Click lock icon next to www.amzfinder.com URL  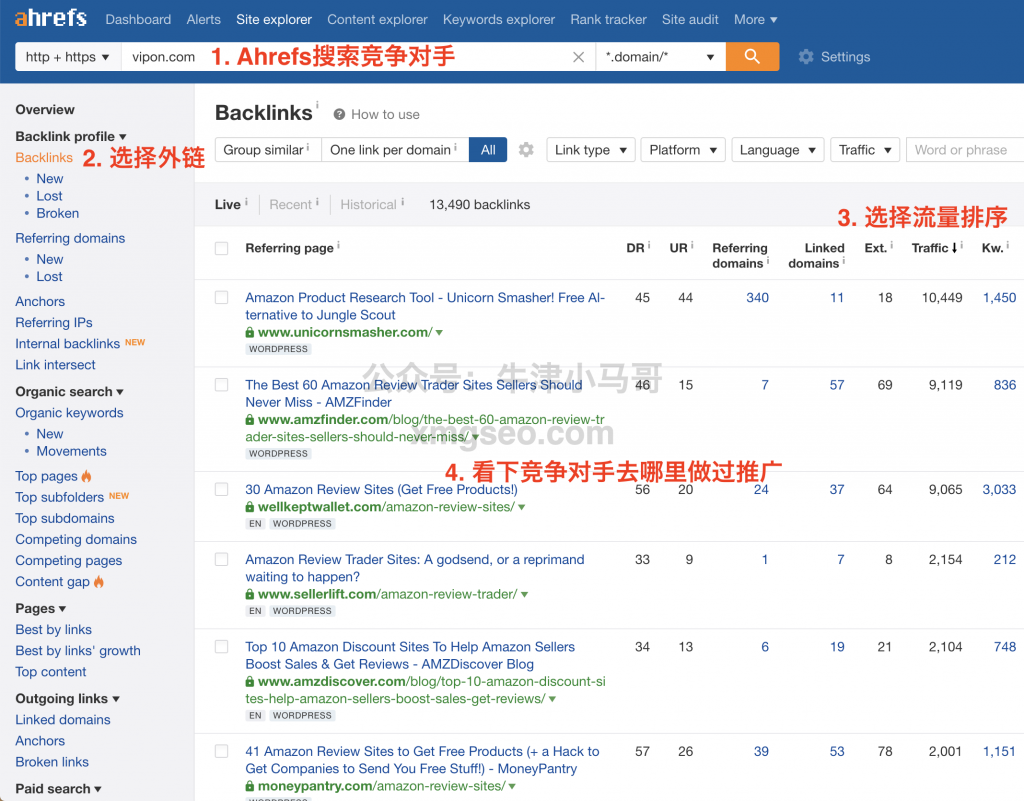249,420
